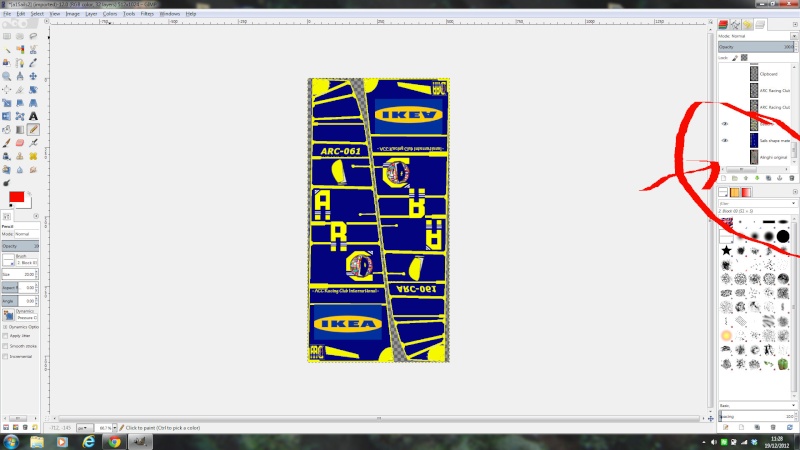800x450 pixels.
Task: Open the Pencil tool Mode dropdown
Action: pyautogui.click(x=26, y=234)
